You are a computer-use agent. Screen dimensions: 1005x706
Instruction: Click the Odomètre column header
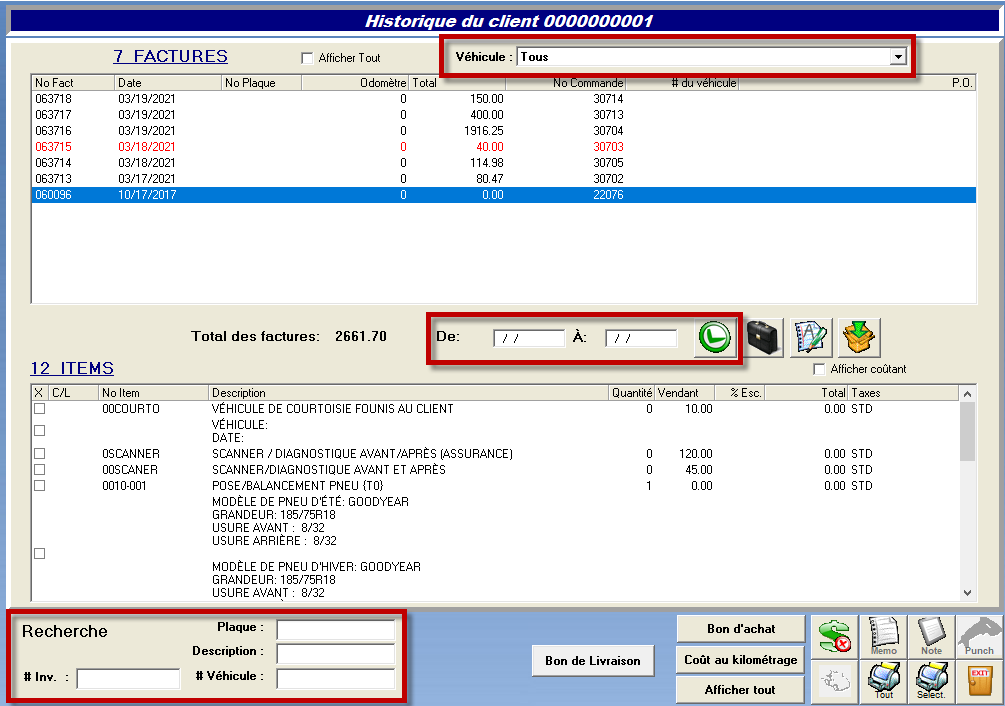(x=355, y=83)
